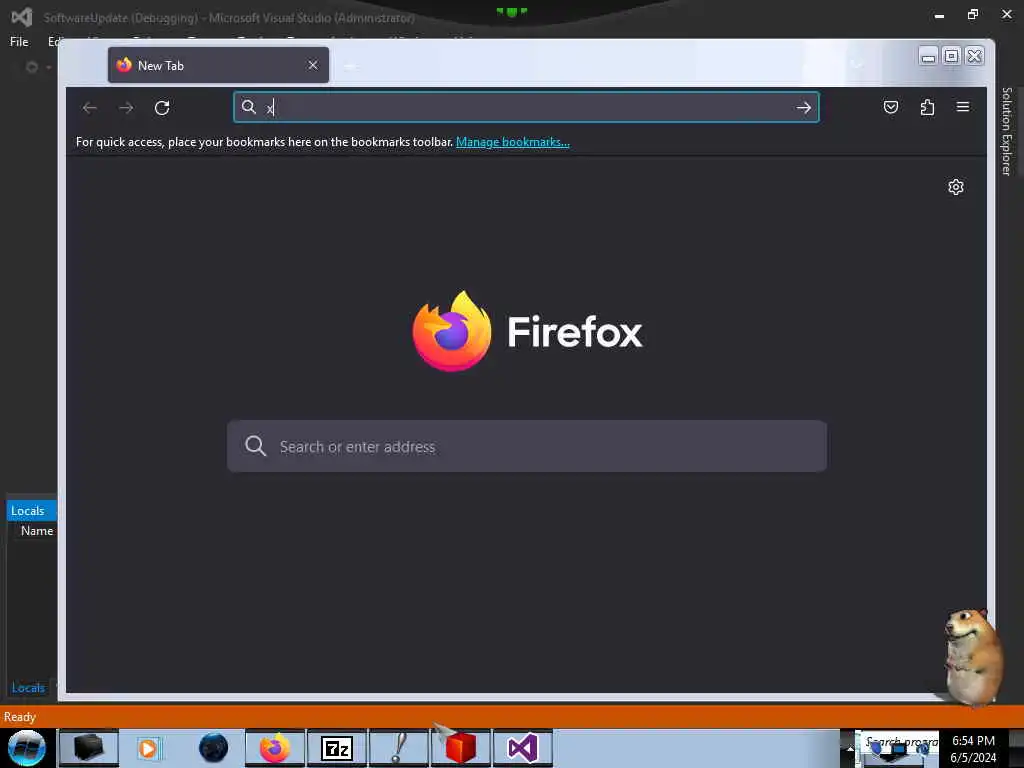
Task: Click the hamster desktop mascot
Action: click(x=974, y=658)
